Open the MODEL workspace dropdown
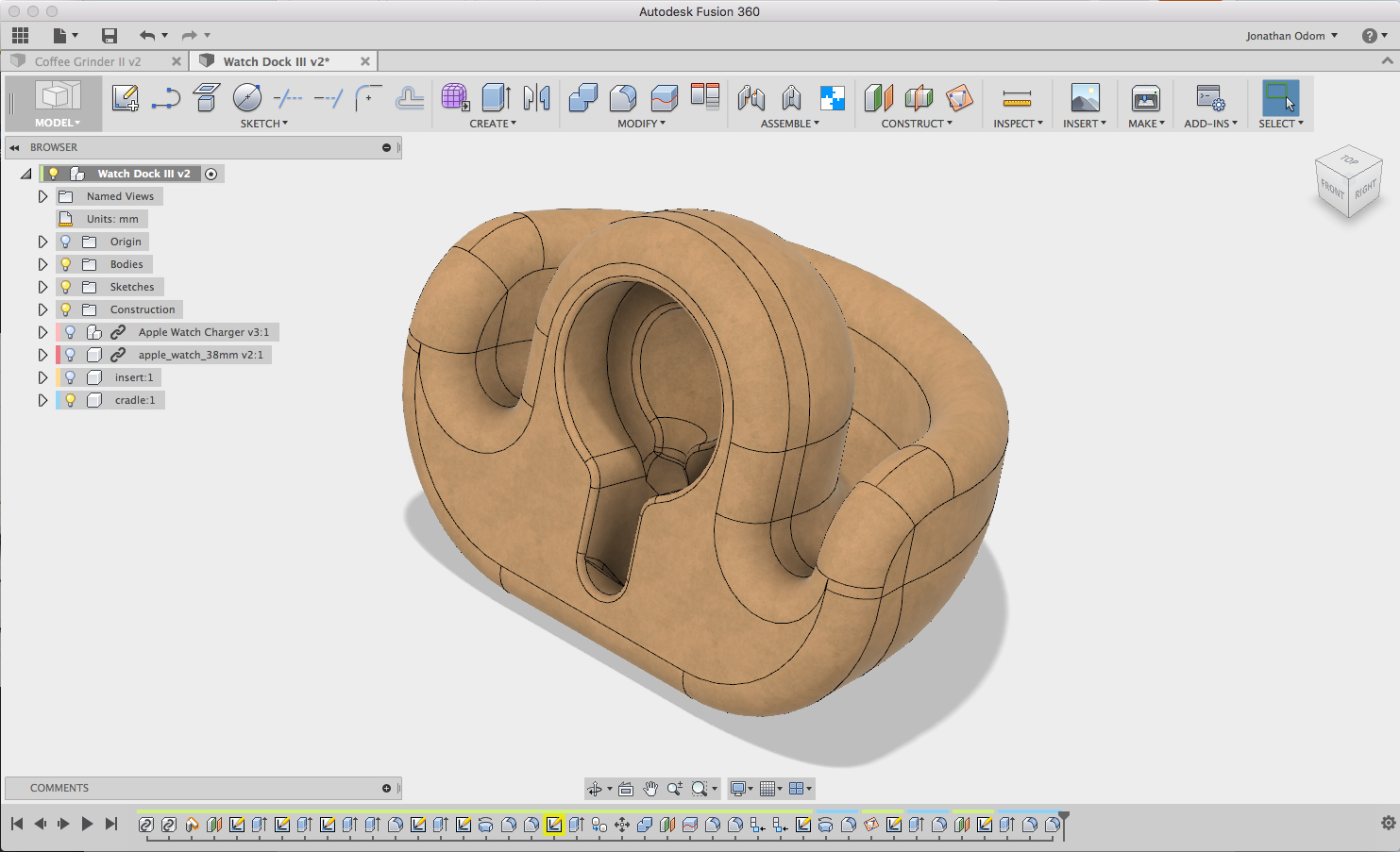This screenshot has height=852, width=1400. point(58,123)
